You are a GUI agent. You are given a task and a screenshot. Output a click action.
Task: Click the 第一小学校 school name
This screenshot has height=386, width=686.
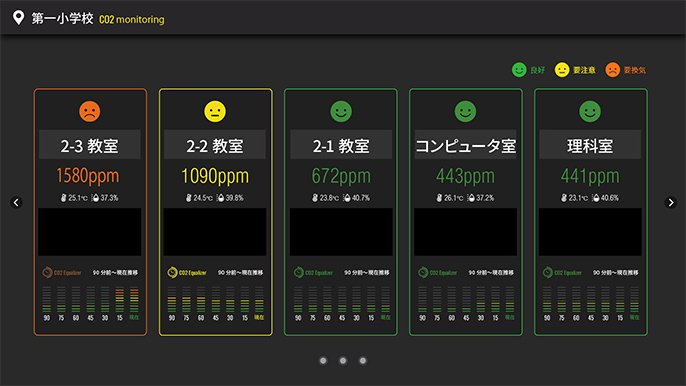click(x=62, y=18)
